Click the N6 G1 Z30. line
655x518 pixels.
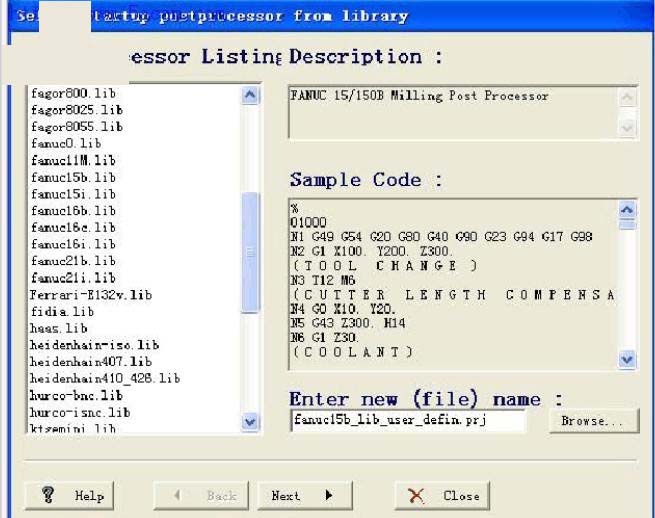click(x=325, y=337)
